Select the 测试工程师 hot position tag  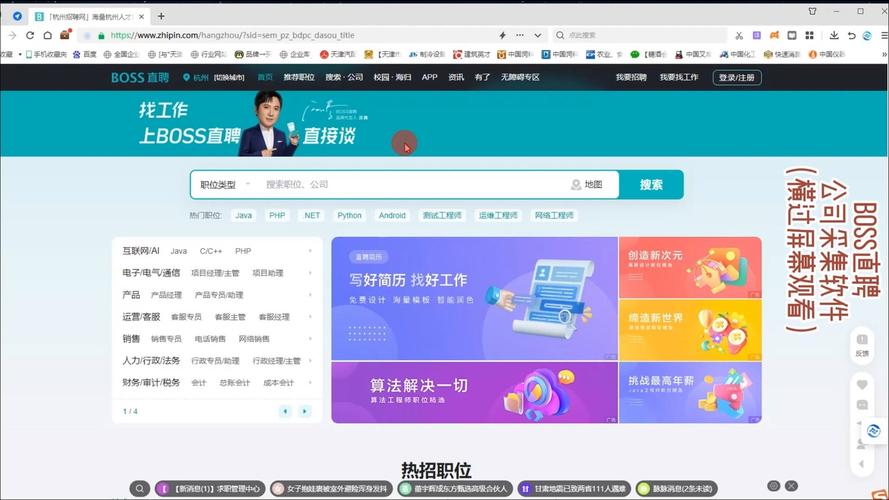[442, 215]
